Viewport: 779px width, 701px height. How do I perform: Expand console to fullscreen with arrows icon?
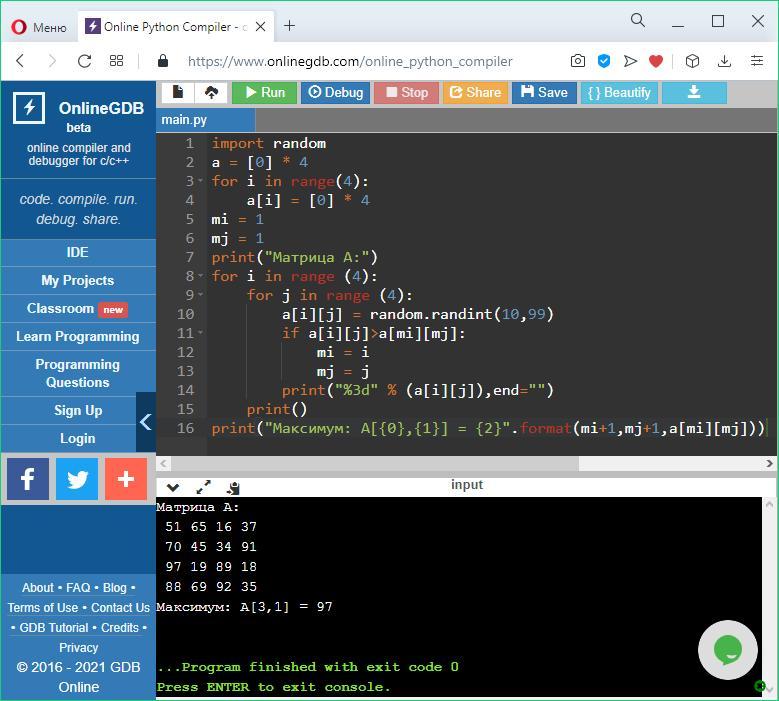(x=203, y=487)
